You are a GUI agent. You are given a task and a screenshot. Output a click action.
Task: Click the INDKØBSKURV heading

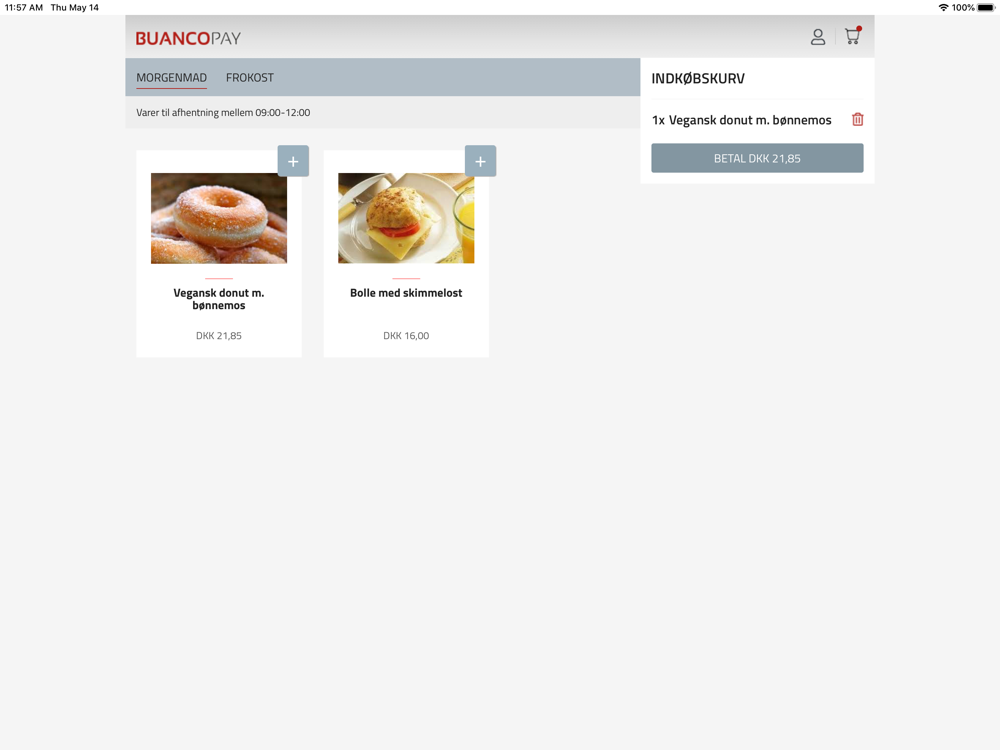698,78
